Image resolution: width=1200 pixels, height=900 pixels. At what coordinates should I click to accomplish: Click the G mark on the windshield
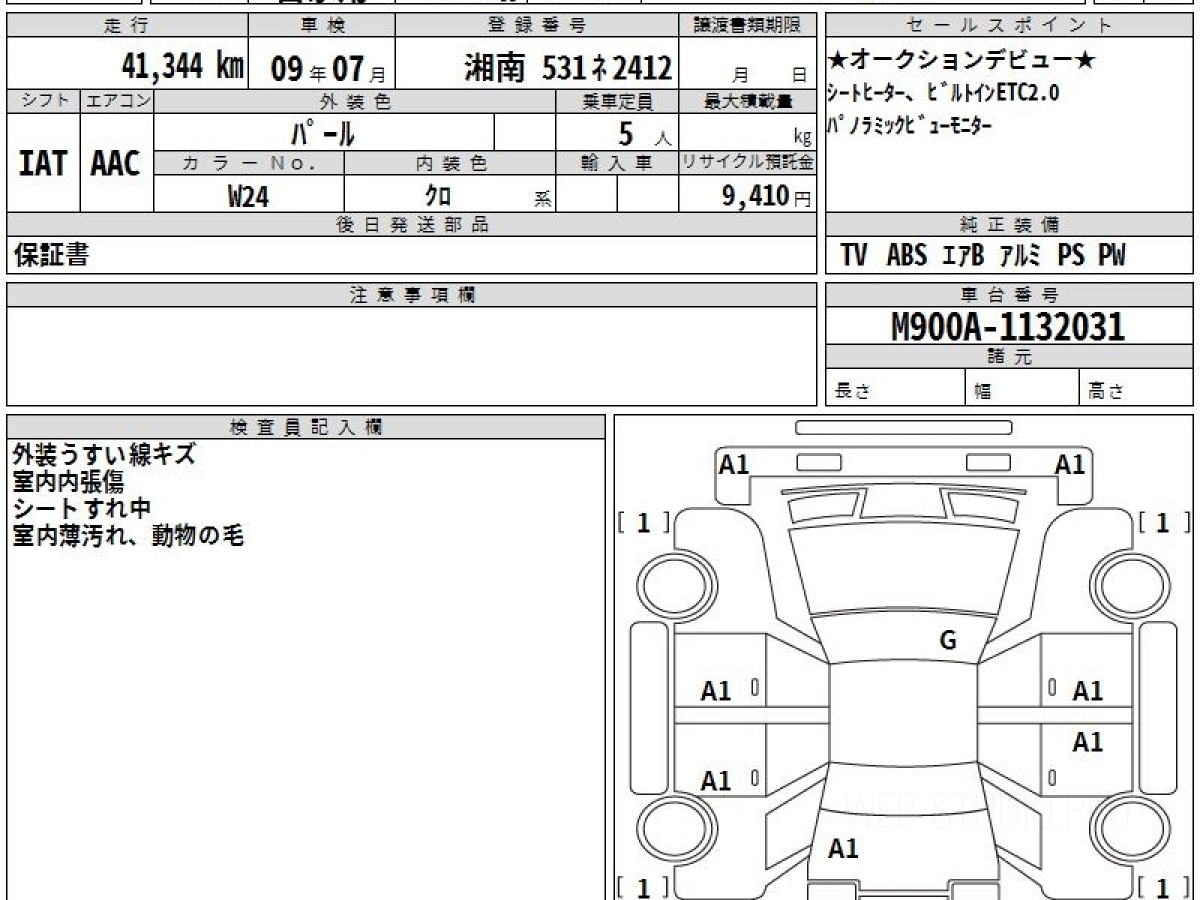tap(948, 641)
